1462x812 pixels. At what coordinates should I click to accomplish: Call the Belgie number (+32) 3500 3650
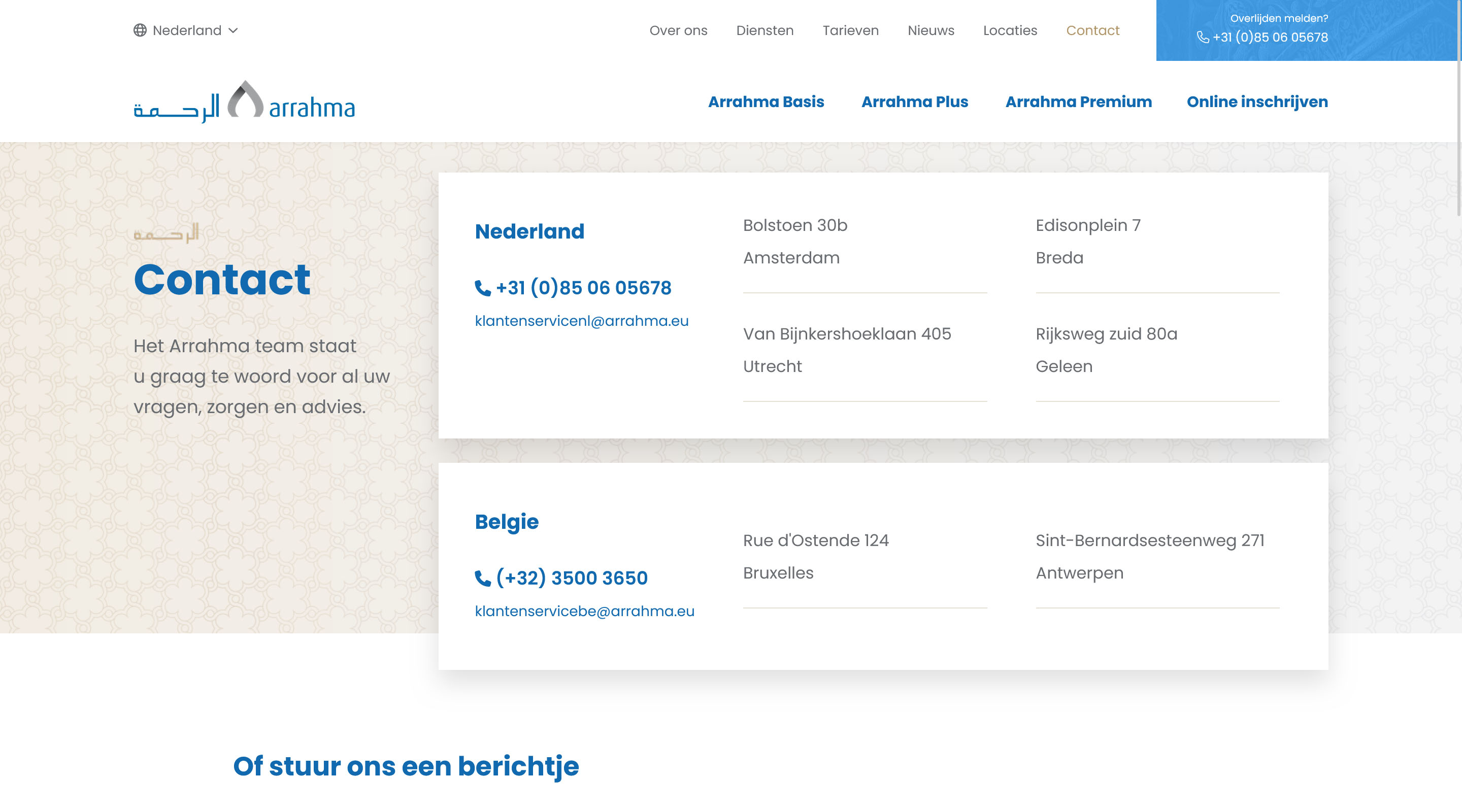click(x=572, y=578)
